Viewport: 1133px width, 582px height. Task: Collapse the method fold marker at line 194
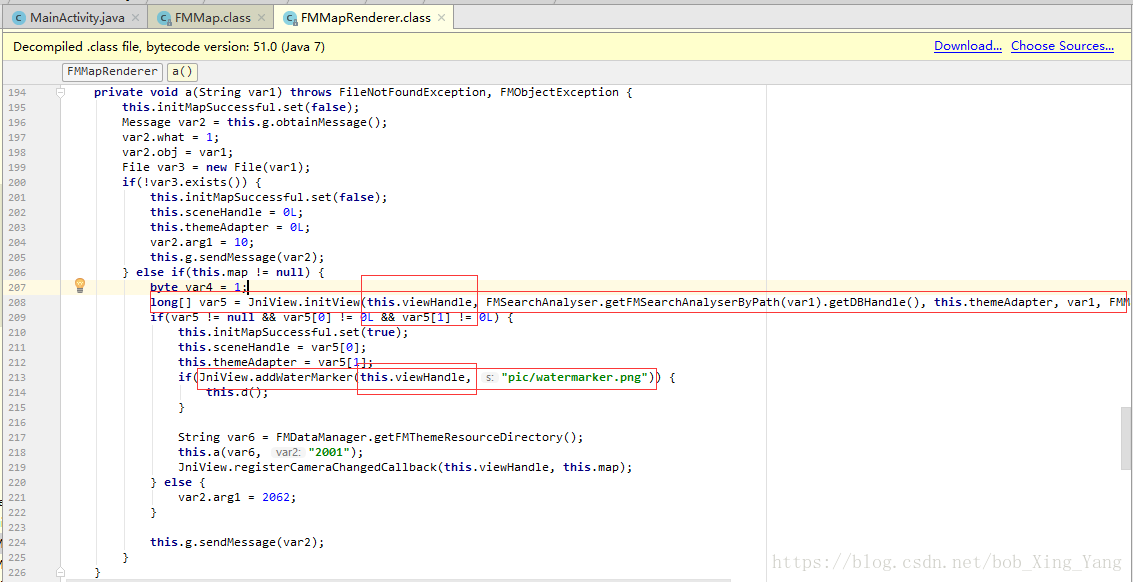61,93
